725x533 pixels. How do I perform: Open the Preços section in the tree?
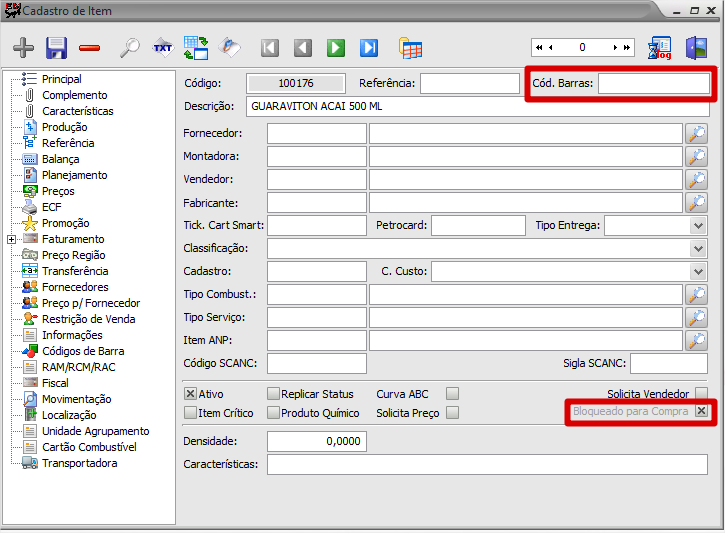click(x=58, y=191)
